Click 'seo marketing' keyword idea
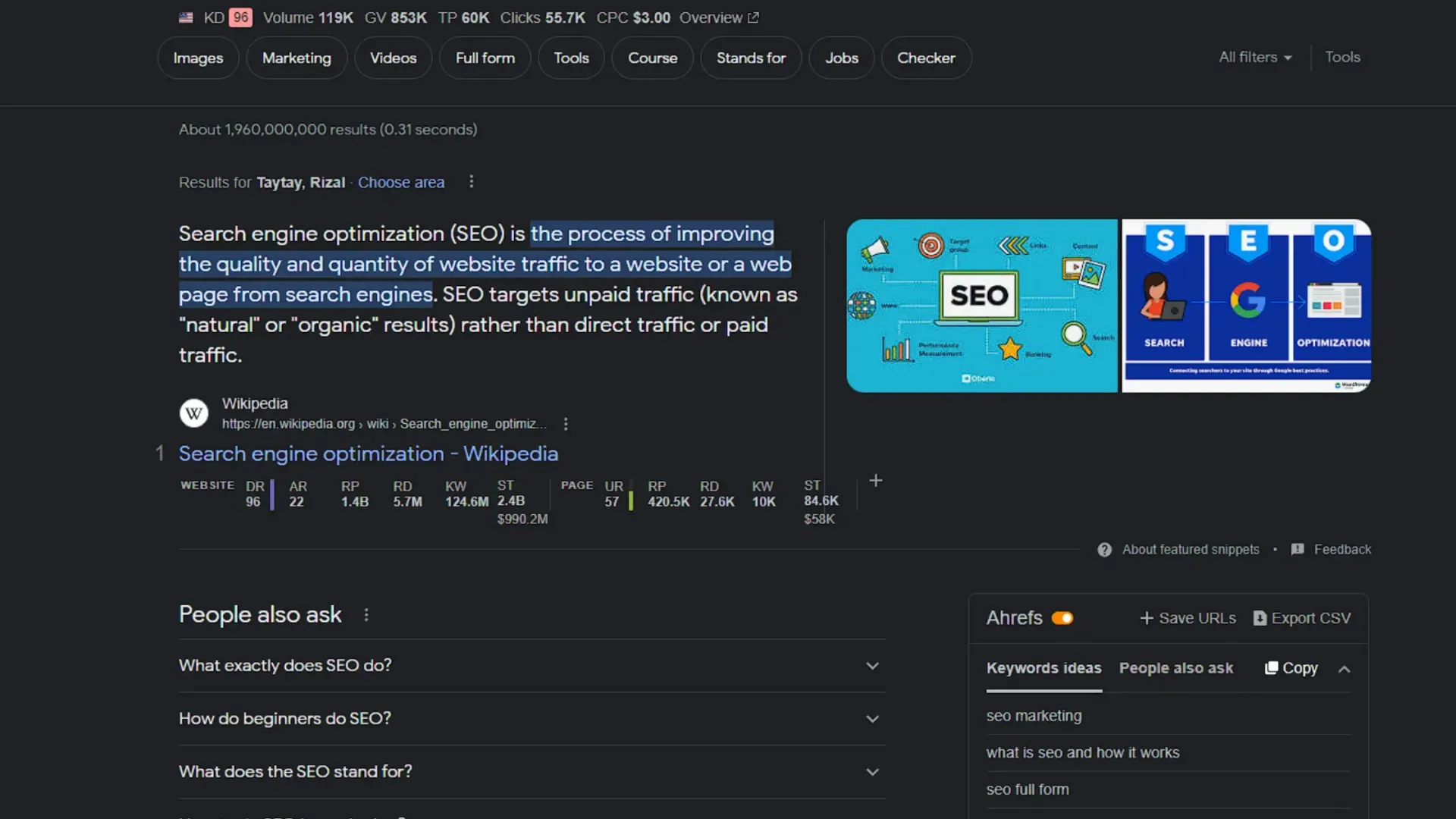The width and height of the screenshot is (1456, 819). [1034, 716]
